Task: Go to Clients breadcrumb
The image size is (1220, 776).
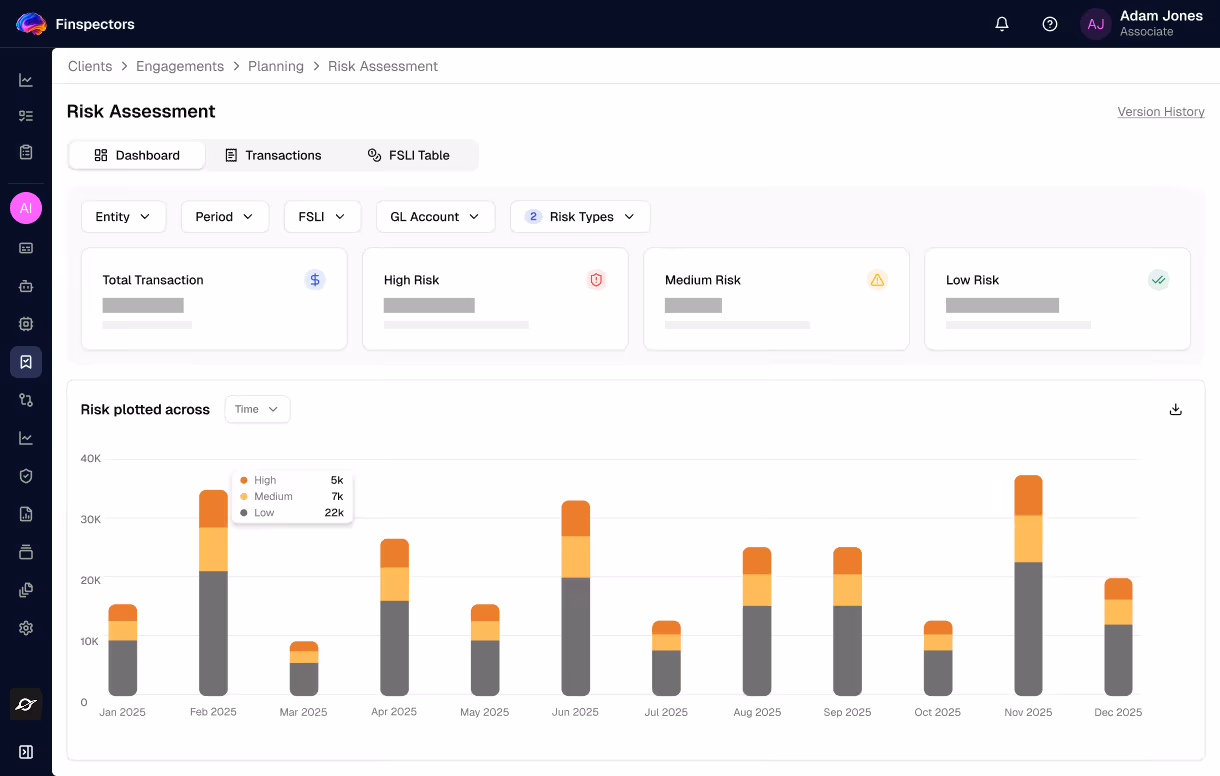Action: tap(90, 66)
